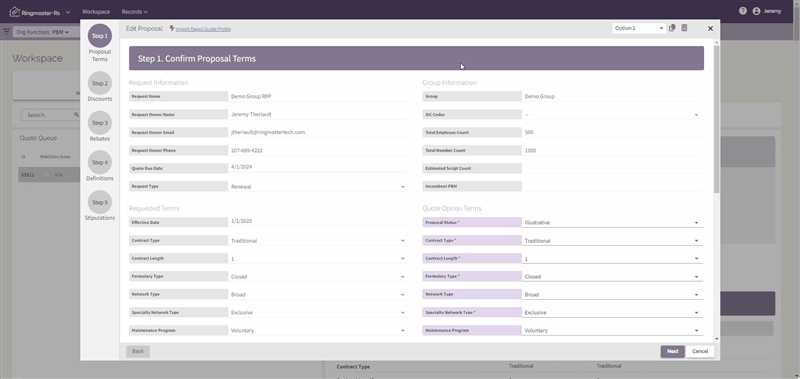The width and height of the screenshot is (800, 379).
Task: Click the 'Quote Queue' heading
Action: pos(38,138)
